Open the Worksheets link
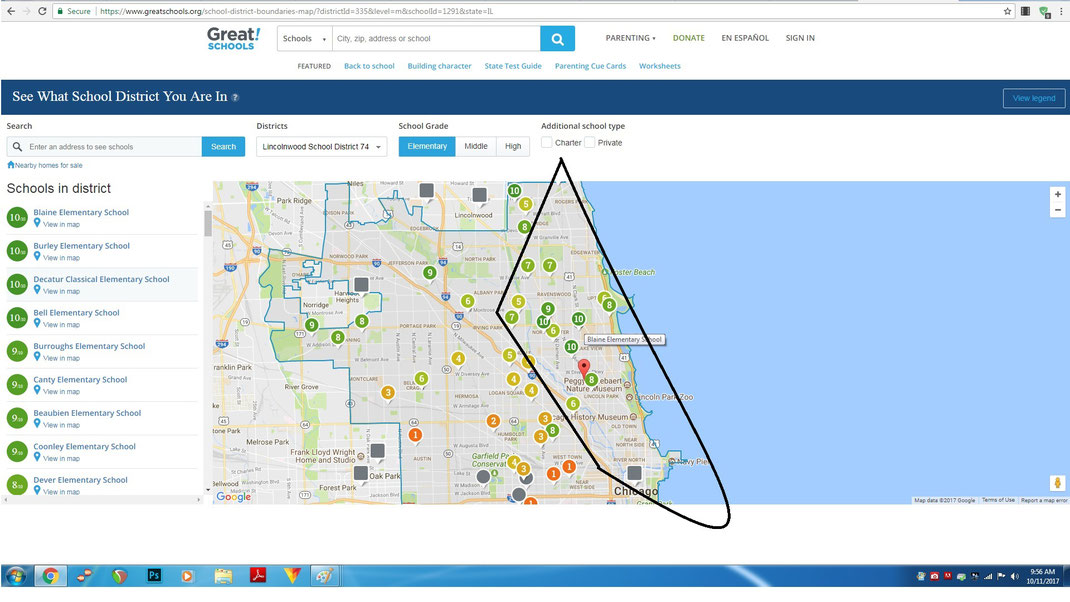Image resolution: width=1070 pixels, height=602 pixels. click(x=660, y=66)
